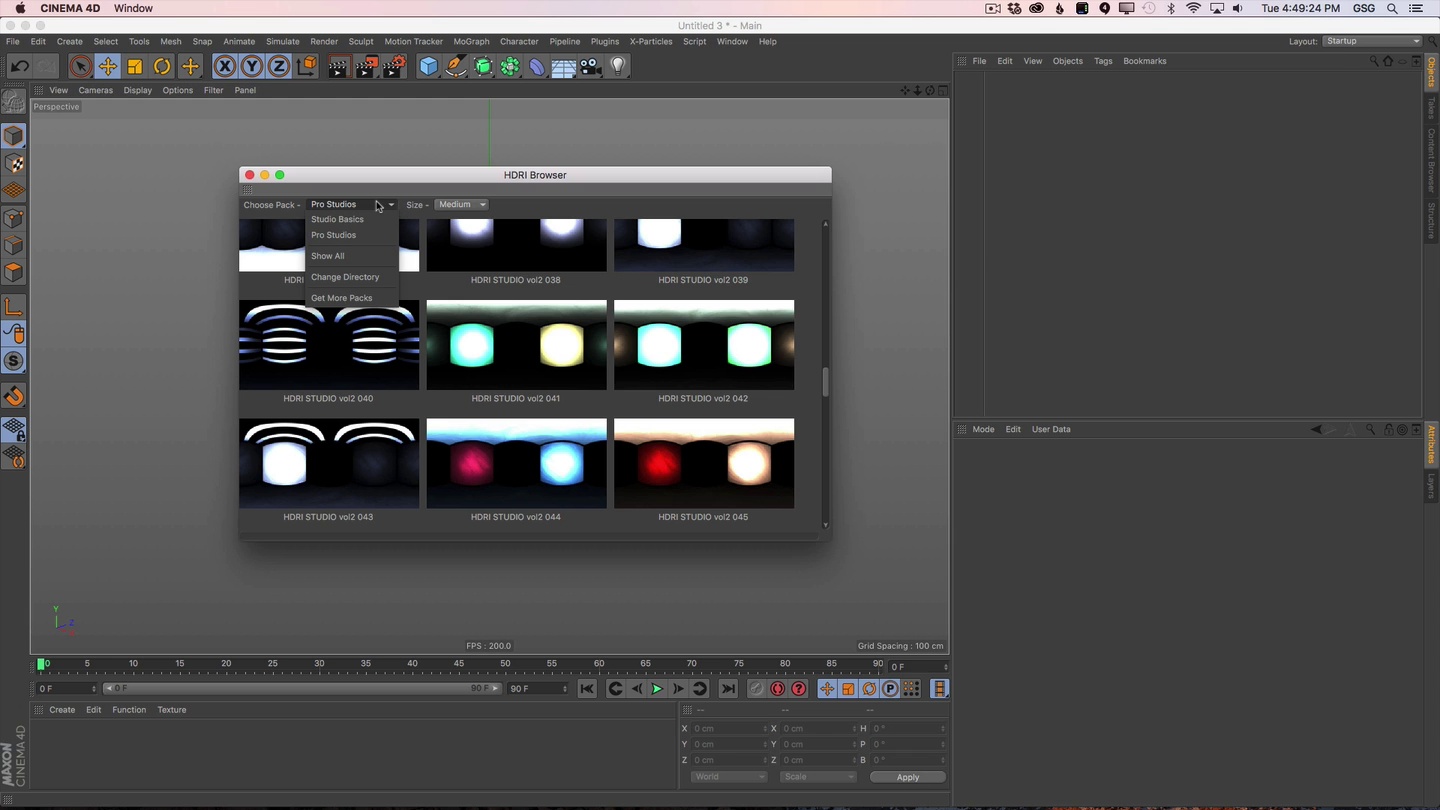Open the Simulate menu

(282, 41)
